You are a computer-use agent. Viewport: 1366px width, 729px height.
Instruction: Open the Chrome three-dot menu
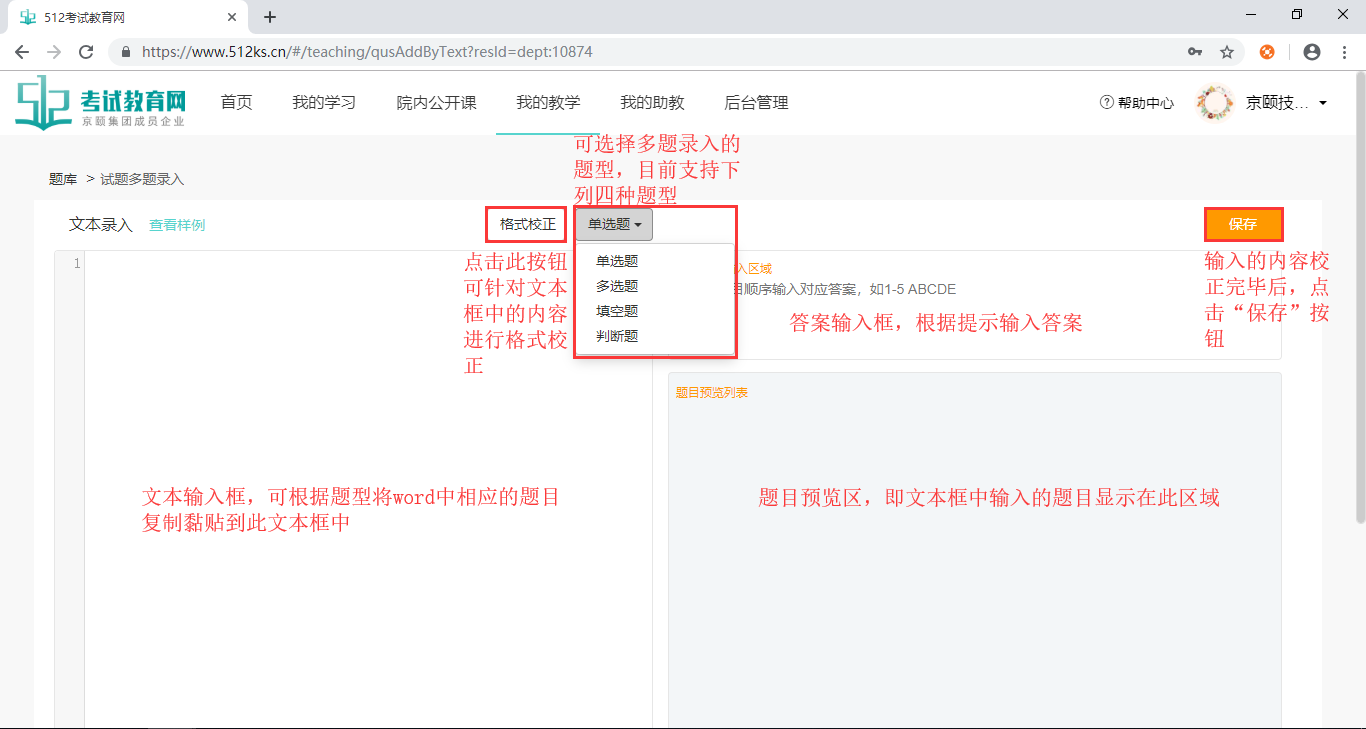pos(1343,52)
